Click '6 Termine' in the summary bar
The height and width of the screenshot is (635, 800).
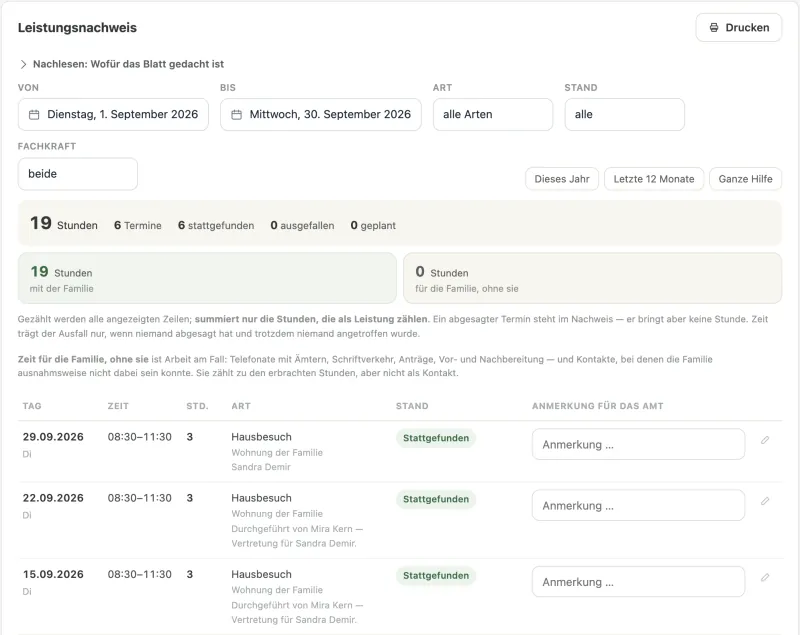[x=138, y=225]
